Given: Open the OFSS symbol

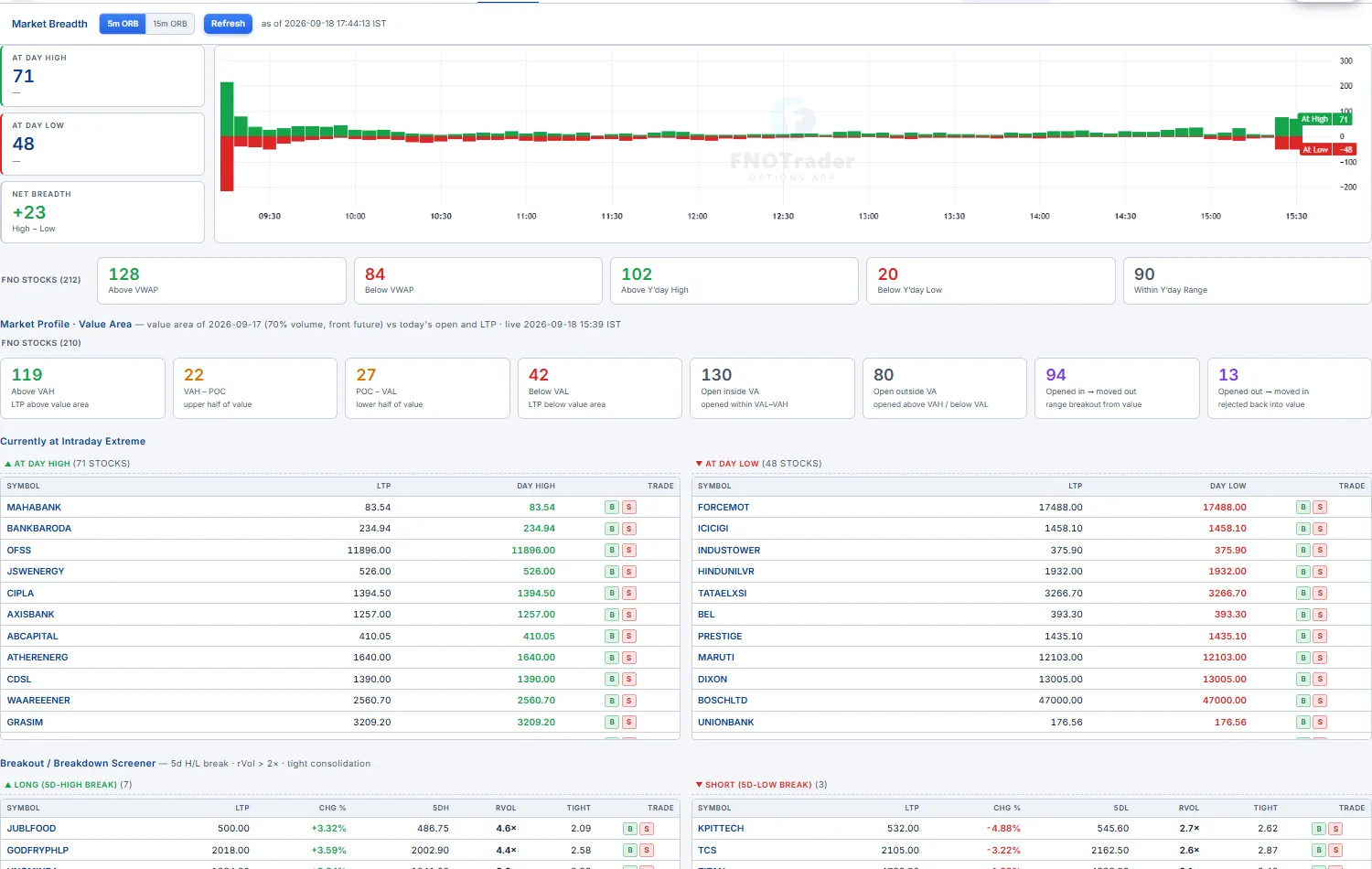Looking at the screenshot, I should 19,551.
